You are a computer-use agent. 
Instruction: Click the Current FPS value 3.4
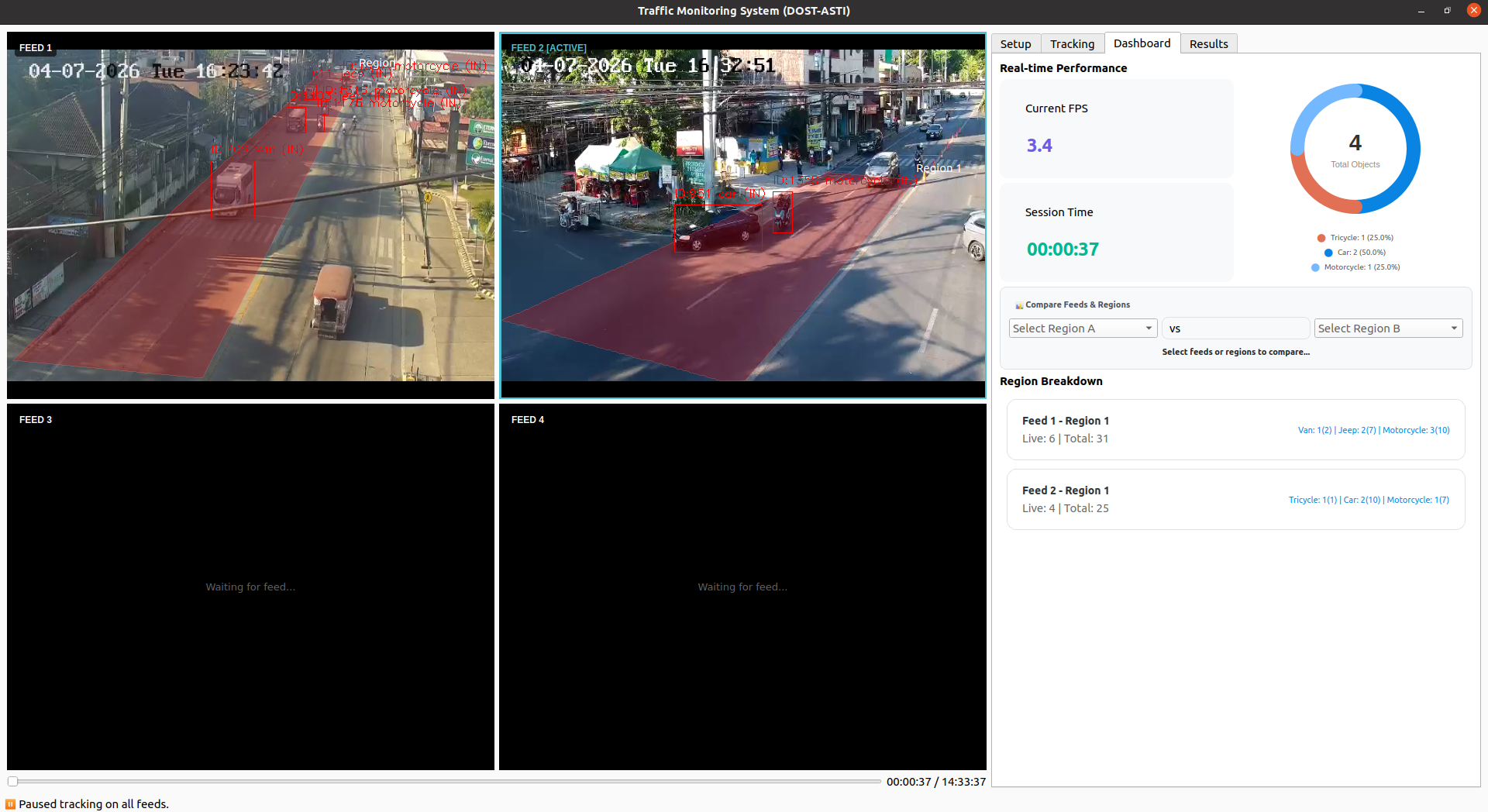(1039, 146)
